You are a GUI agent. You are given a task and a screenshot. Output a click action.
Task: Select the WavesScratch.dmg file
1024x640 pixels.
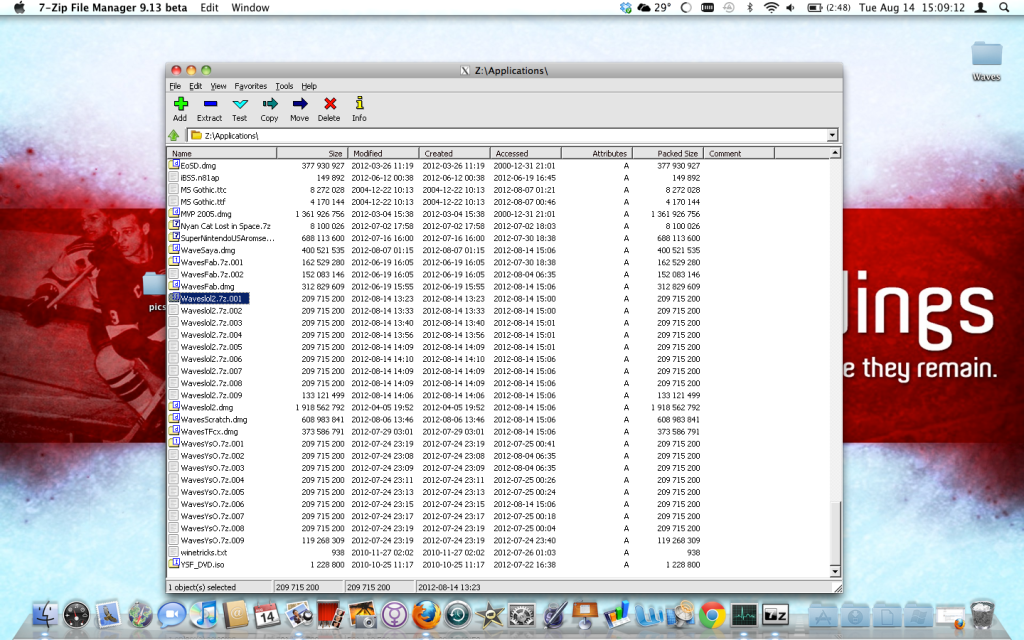[214, 419]
